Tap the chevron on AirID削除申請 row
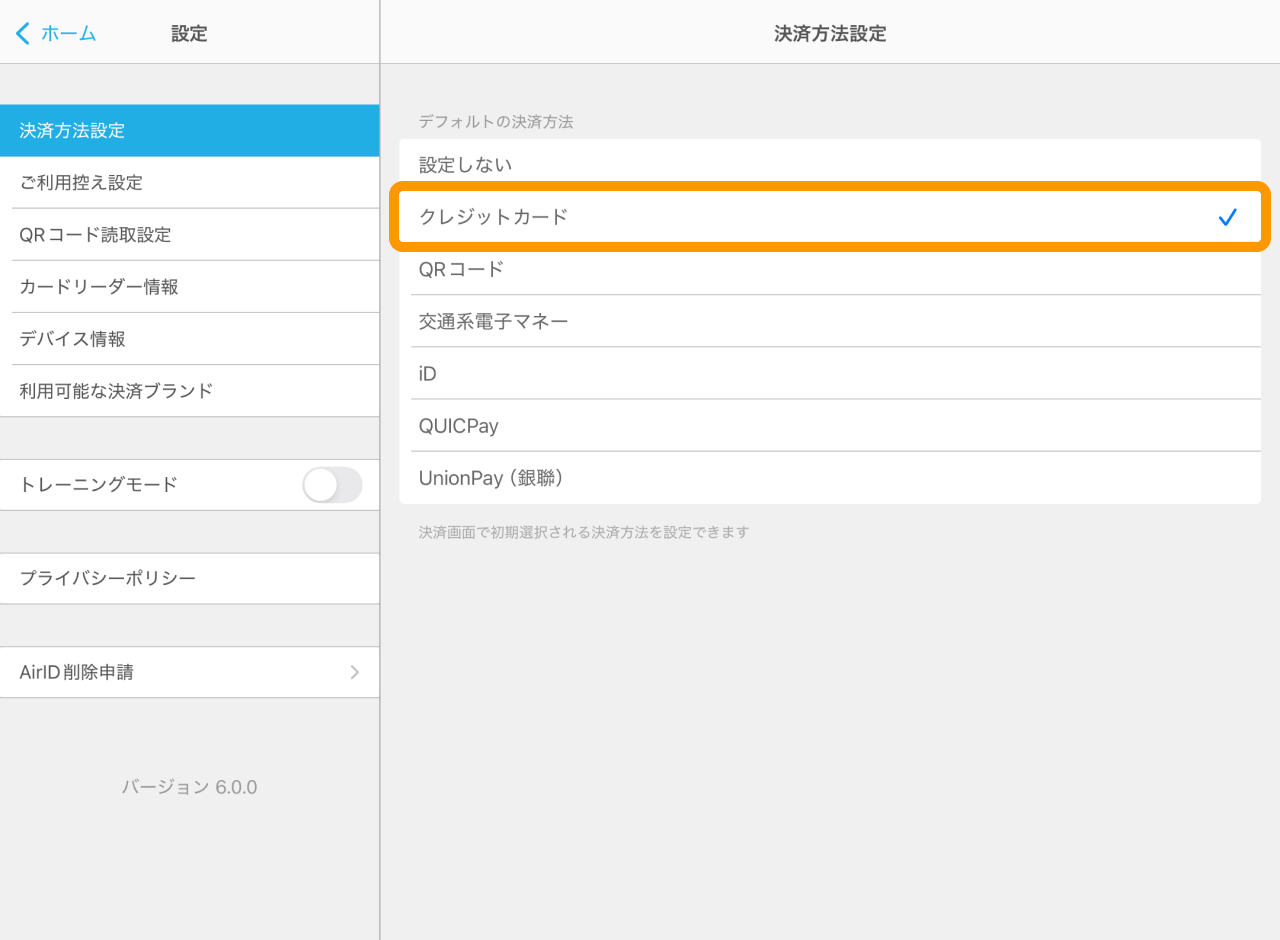 pos(354,672)
